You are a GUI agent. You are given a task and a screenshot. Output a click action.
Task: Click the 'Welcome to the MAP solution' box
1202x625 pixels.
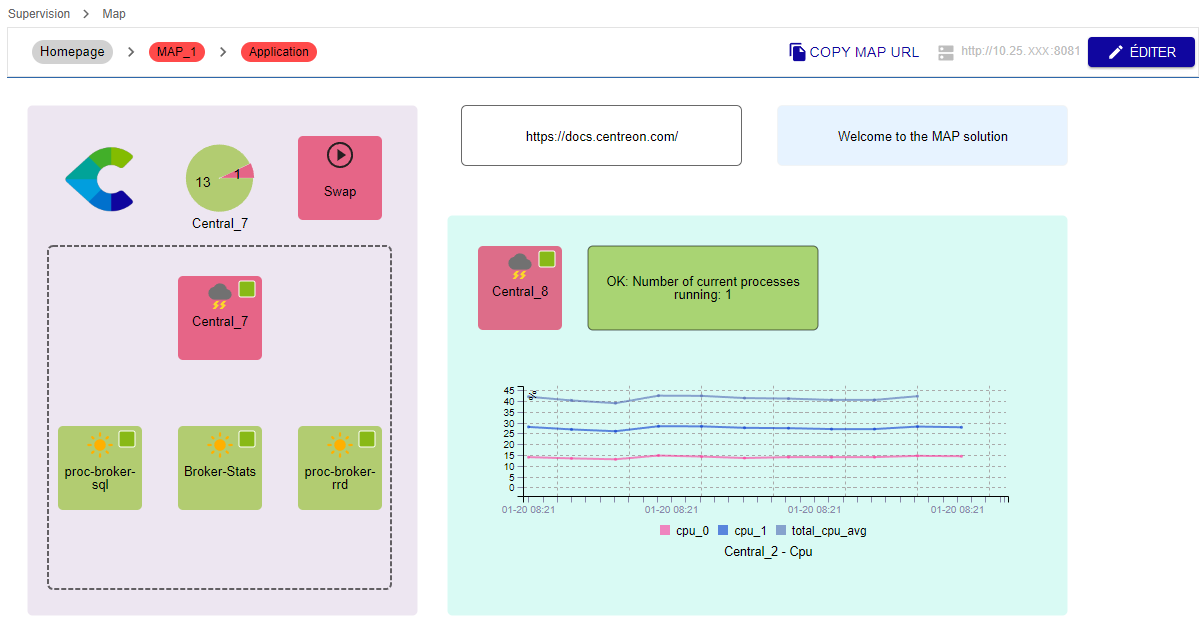[x=922, y=135]
